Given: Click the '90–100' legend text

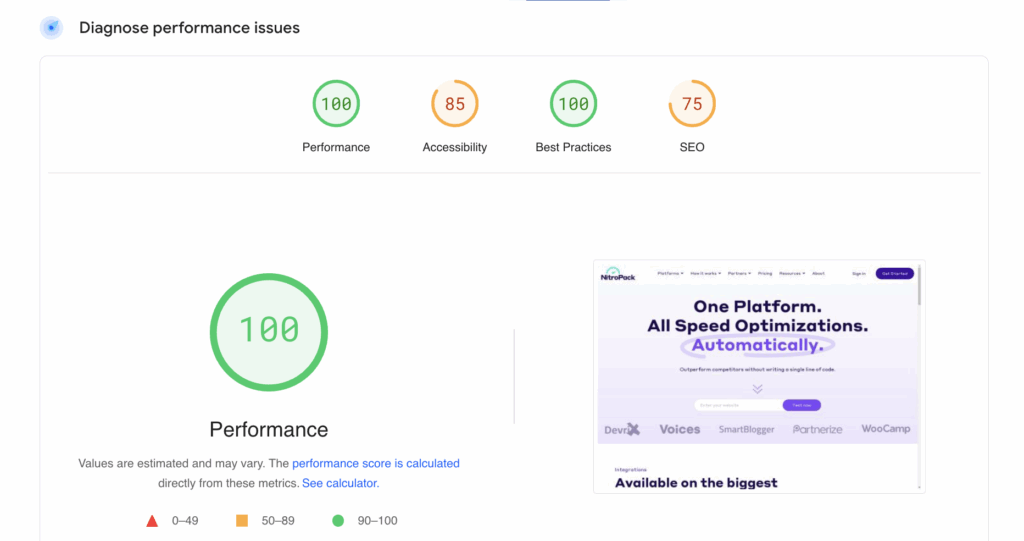Looking at the screenshot, I should (377, 521).
